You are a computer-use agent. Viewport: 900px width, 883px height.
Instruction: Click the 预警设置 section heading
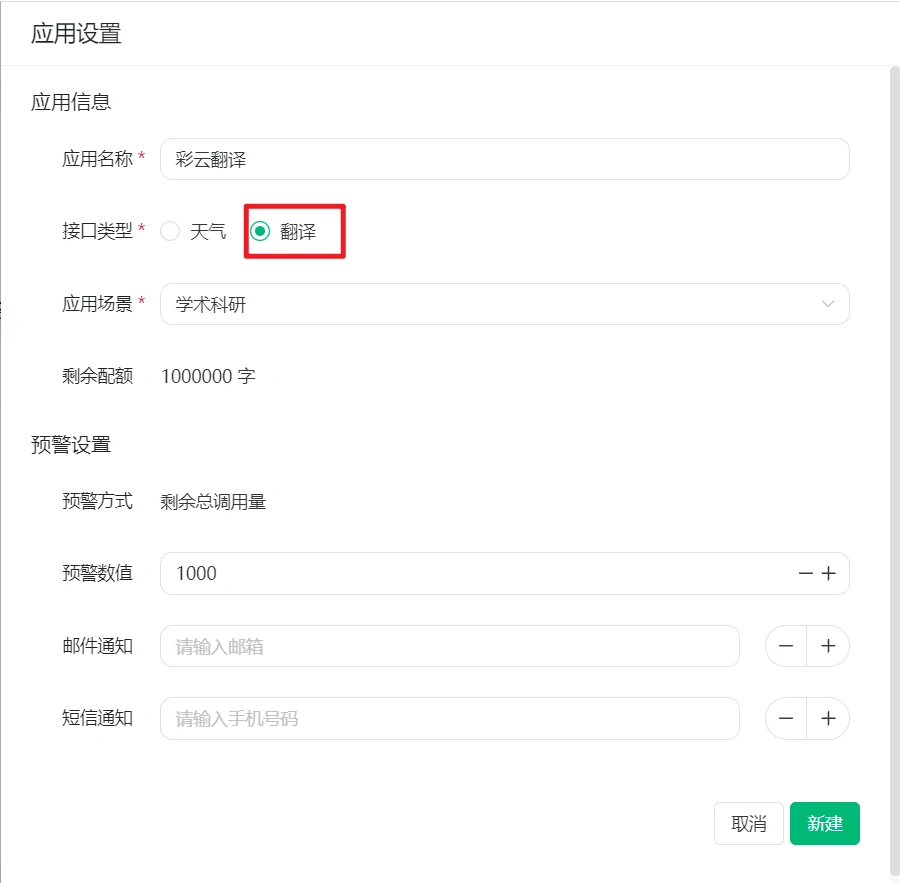point(70,444)
